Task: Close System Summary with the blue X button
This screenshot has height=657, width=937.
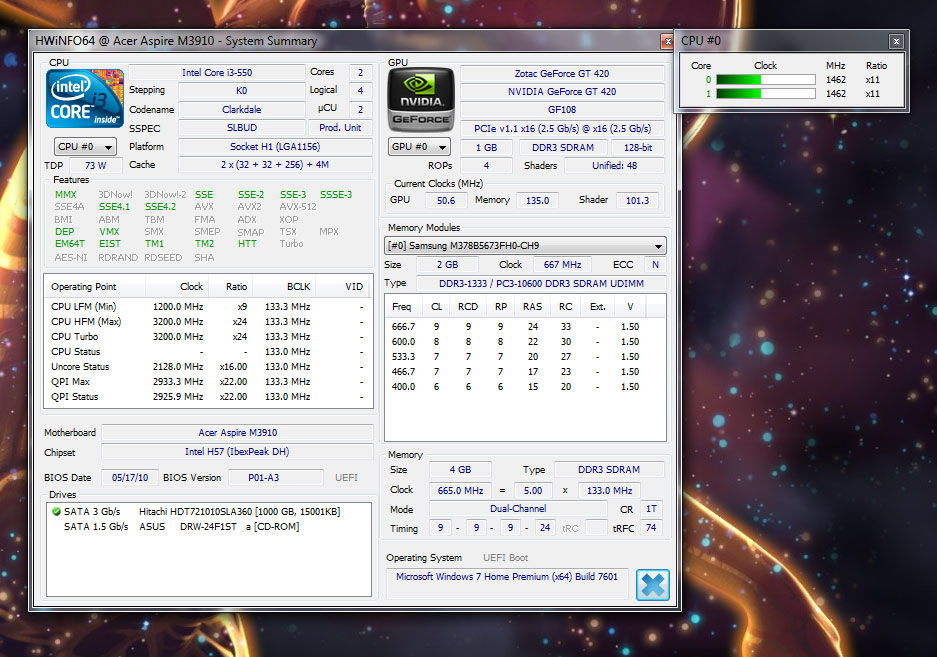Action: click(653, 584)
